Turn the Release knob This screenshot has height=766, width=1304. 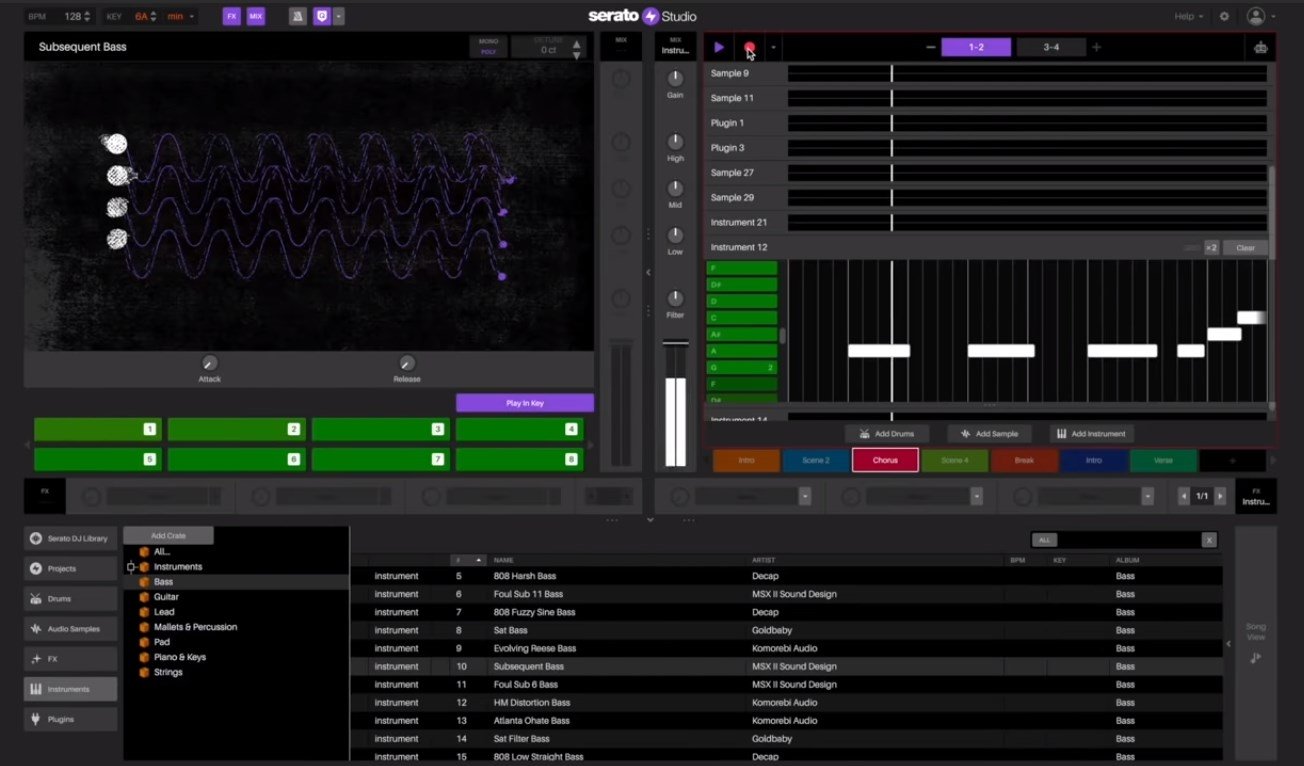point(407,363)
